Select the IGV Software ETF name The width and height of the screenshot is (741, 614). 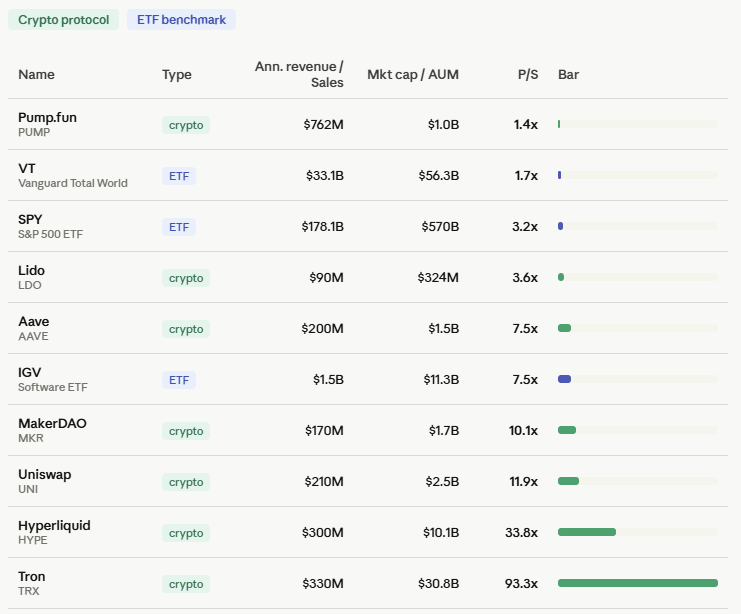point(53,380)
